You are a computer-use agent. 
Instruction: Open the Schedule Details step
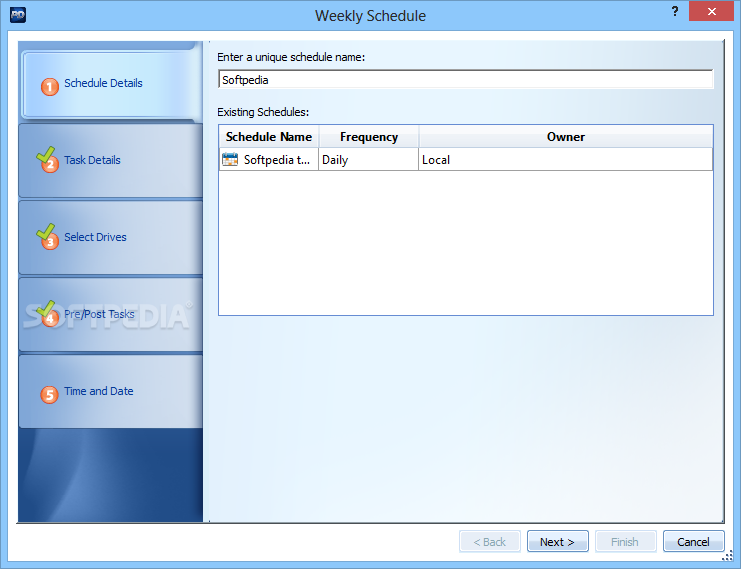112,84
